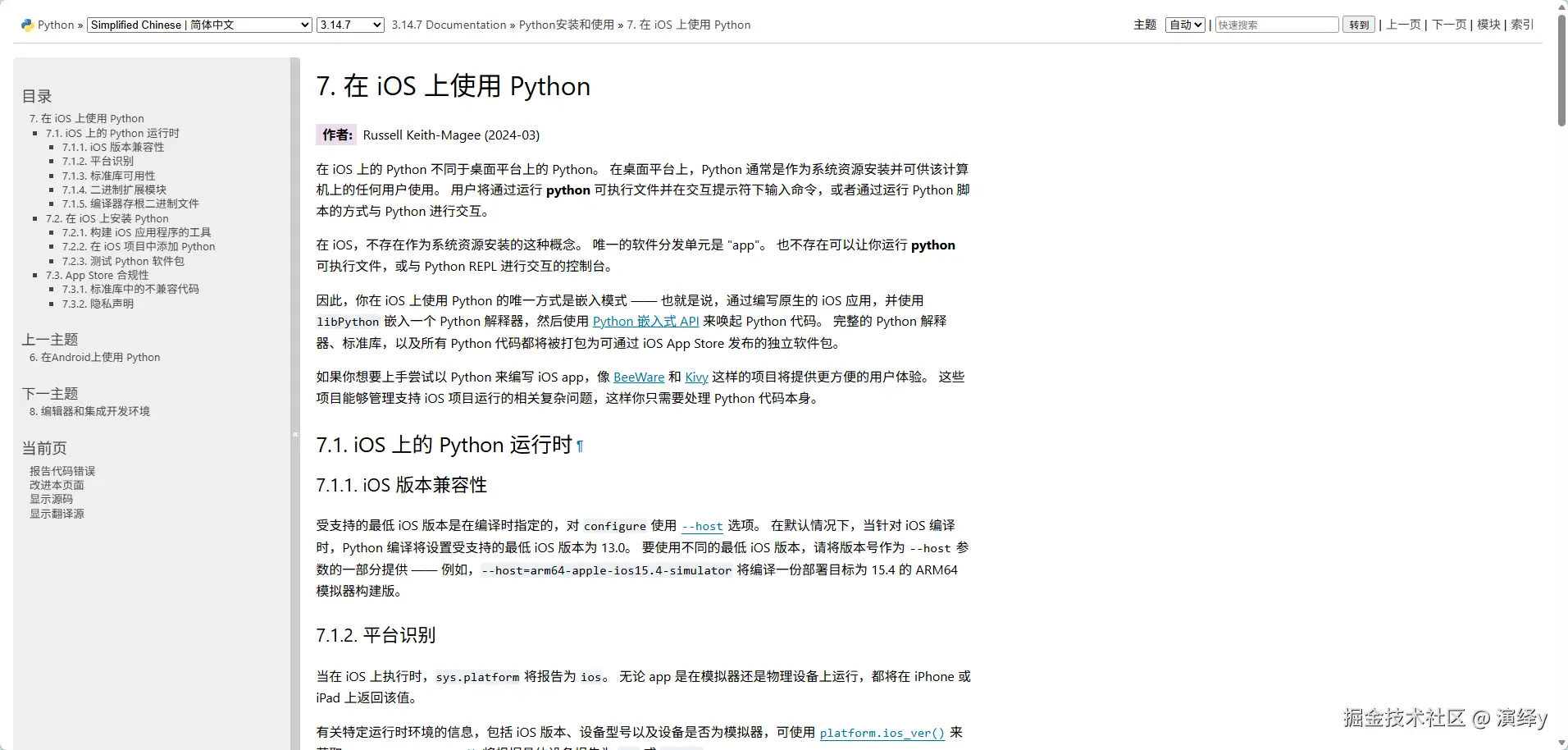This screenshot has height=750, width=1568.
Task: Jump to 7.2.2. 在 iOS 项目中添加 Python
Action: coord(139,246)
